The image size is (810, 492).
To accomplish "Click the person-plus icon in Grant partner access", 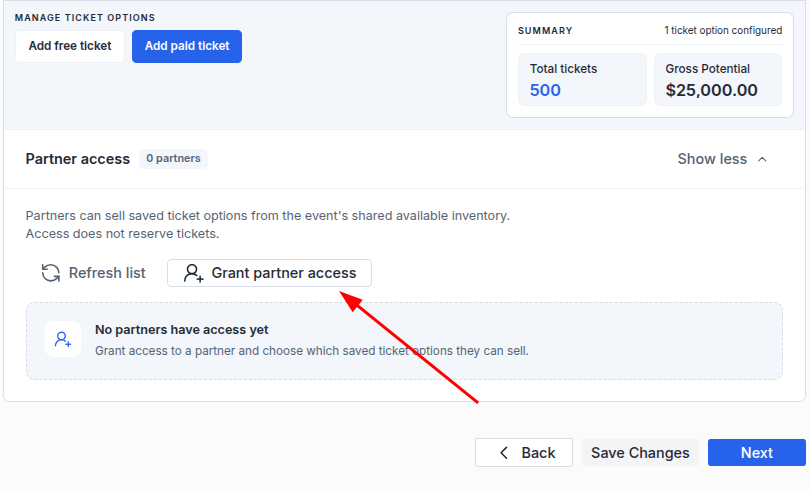I will 193,273.
